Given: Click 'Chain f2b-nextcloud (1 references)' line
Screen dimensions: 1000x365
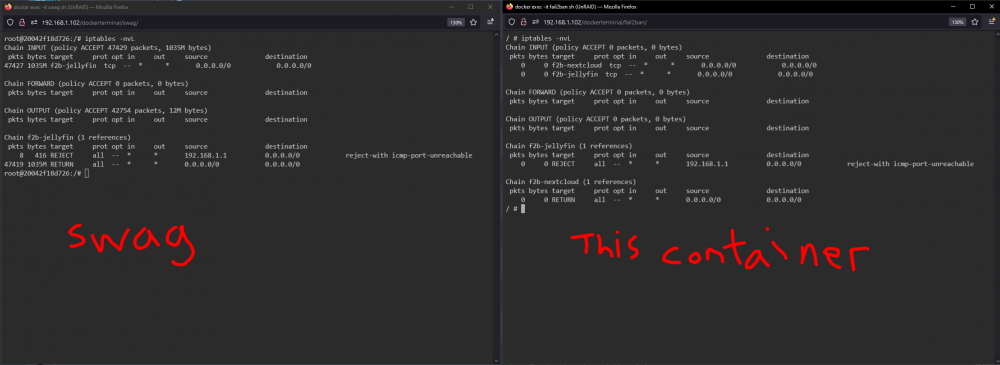Looking at the screenshot, I should tap(571, 182).
